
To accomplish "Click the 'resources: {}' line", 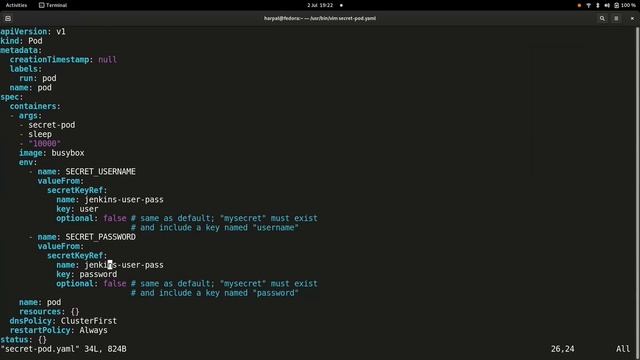I will coord(49,311).
